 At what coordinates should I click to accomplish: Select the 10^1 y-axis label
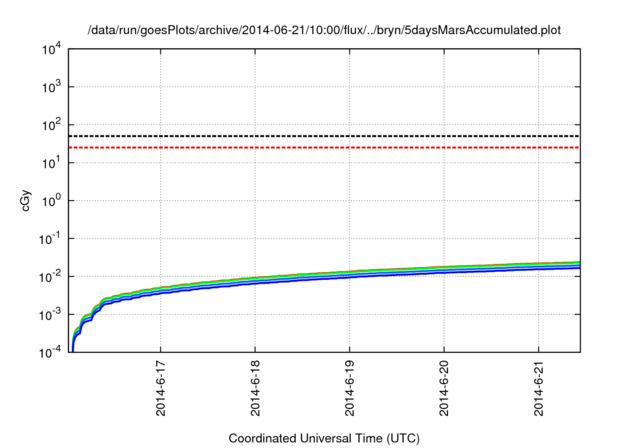51,163
